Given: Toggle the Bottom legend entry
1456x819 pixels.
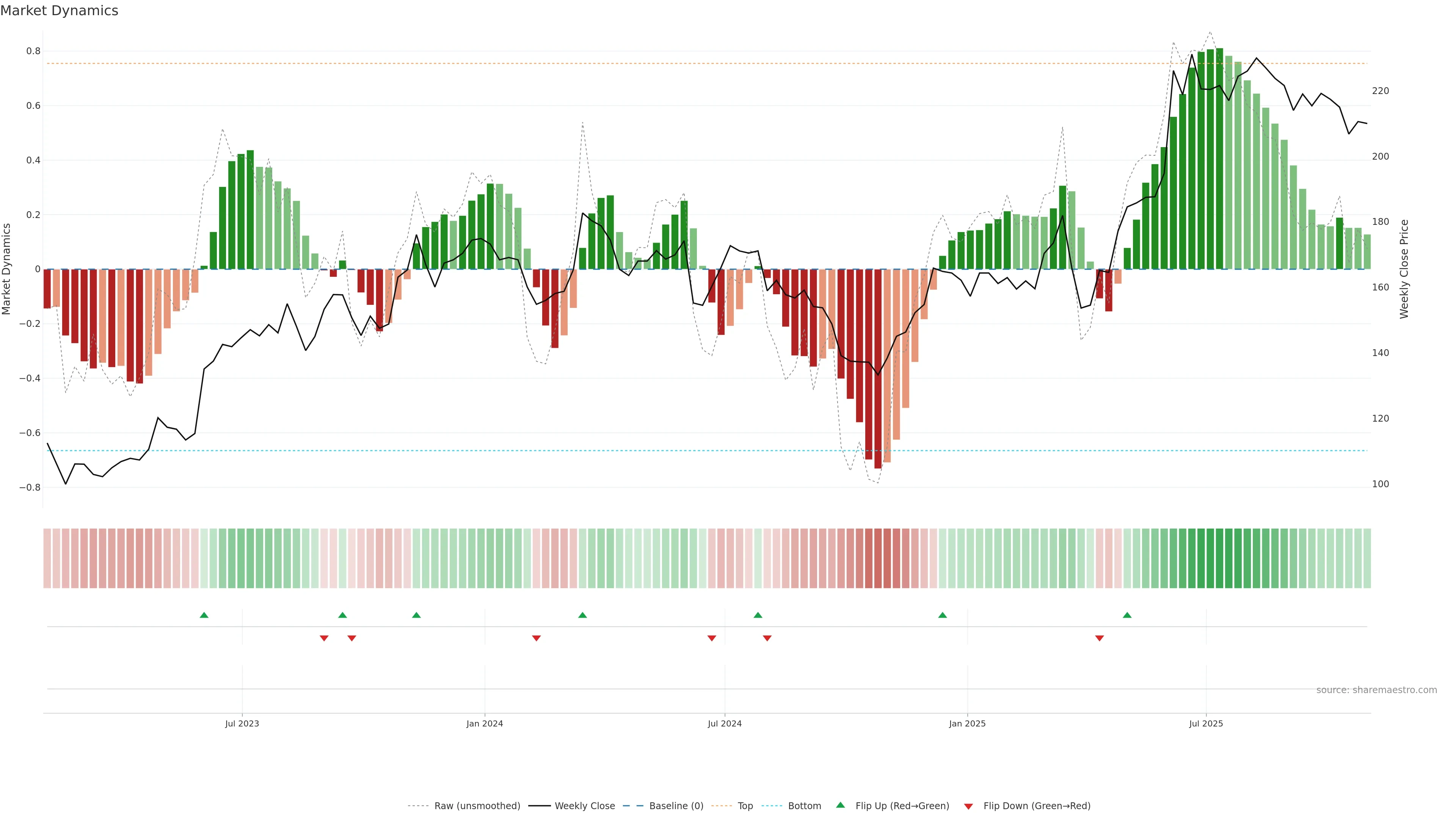Looking at the screenshot, I should pos(804,806).
